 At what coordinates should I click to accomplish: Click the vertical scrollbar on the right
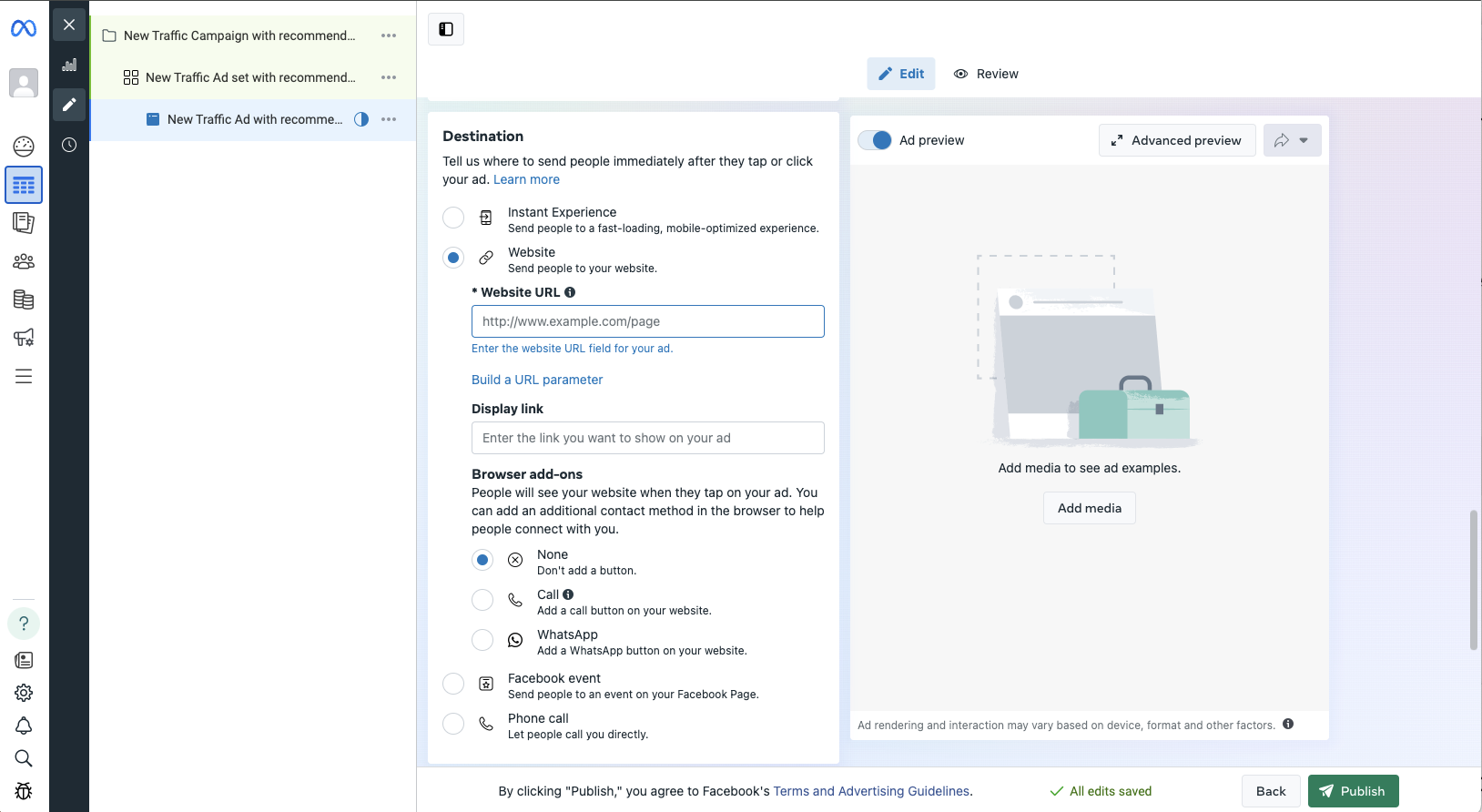[x=1474, y=580]
